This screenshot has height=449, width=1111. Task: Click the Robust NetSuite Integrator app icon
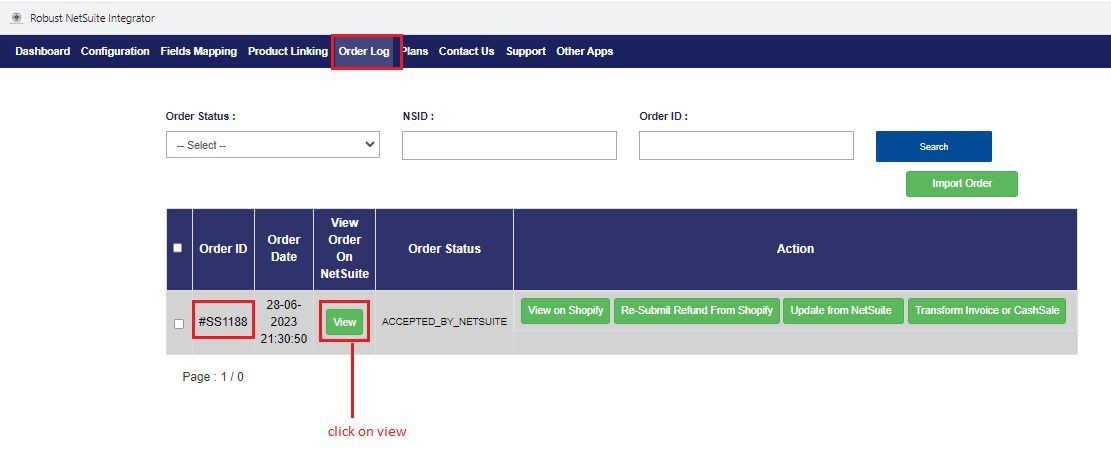click(x=17, y=18)
